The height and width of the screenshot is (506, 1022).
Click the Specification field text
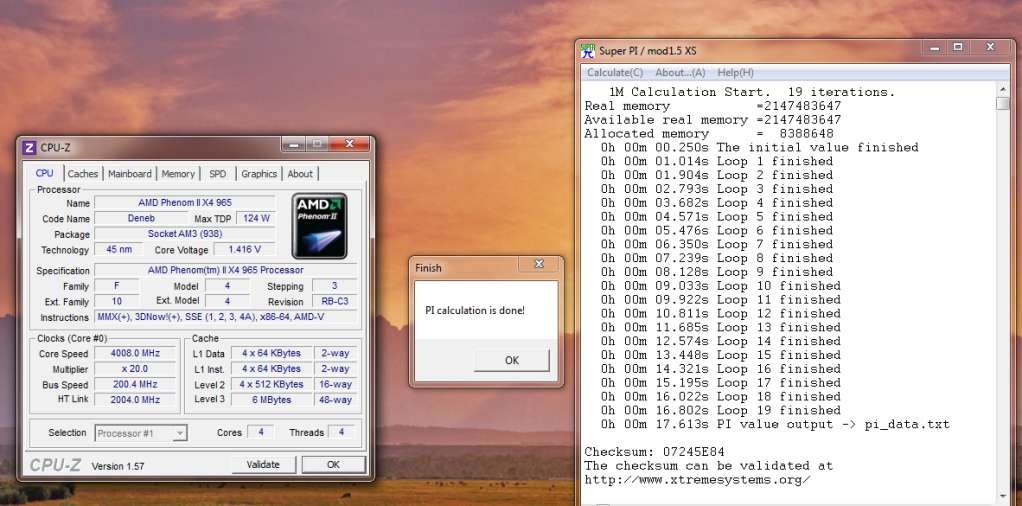[x=226, y=270]
